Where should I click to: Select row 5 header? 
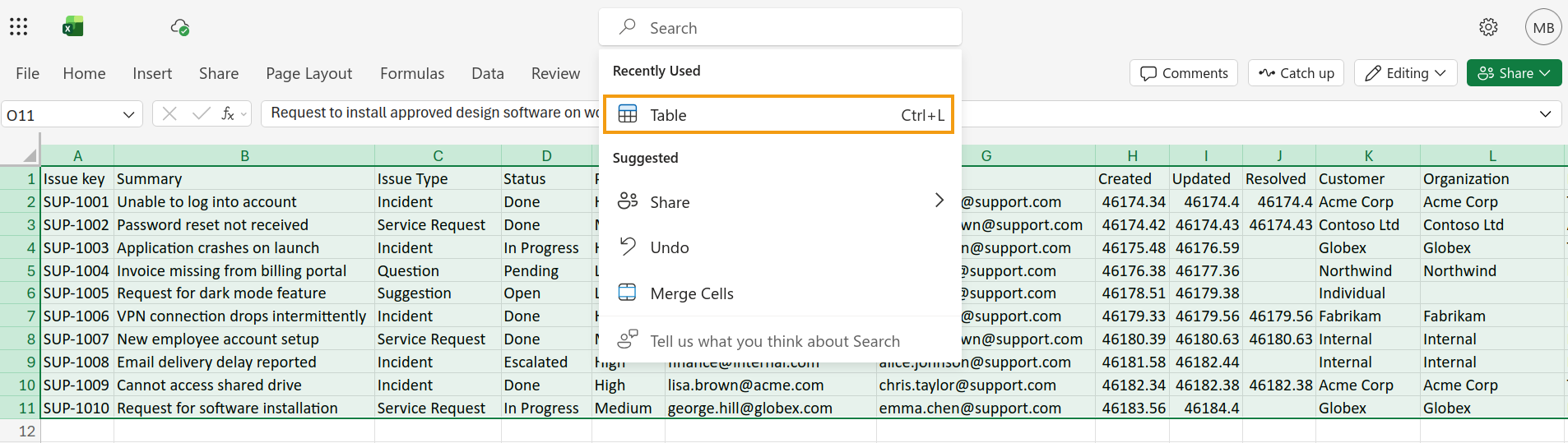[21, 270]
